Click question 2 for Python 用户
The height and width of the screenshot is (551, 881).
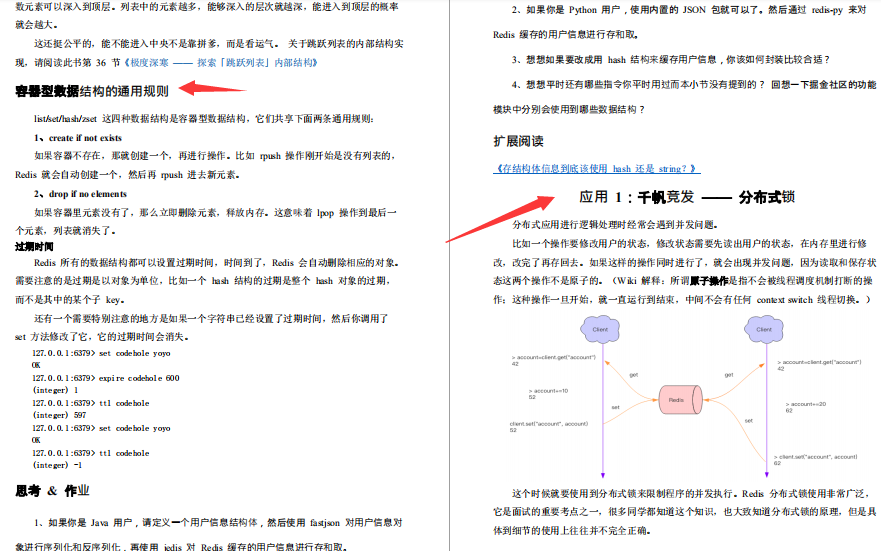[679, 22]
